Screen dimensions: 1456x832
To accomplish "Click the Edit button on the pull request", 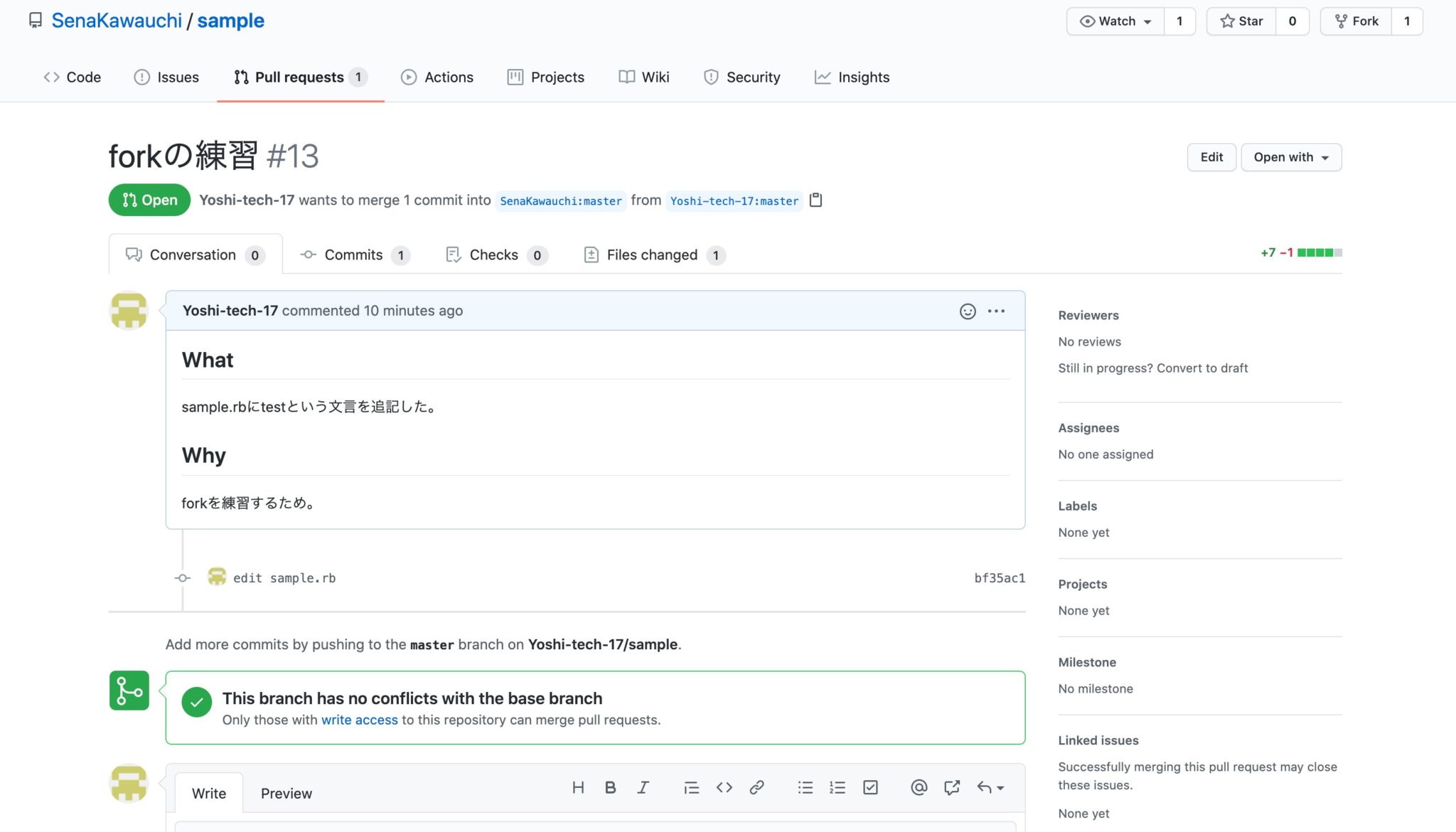I will point(1211,157).
